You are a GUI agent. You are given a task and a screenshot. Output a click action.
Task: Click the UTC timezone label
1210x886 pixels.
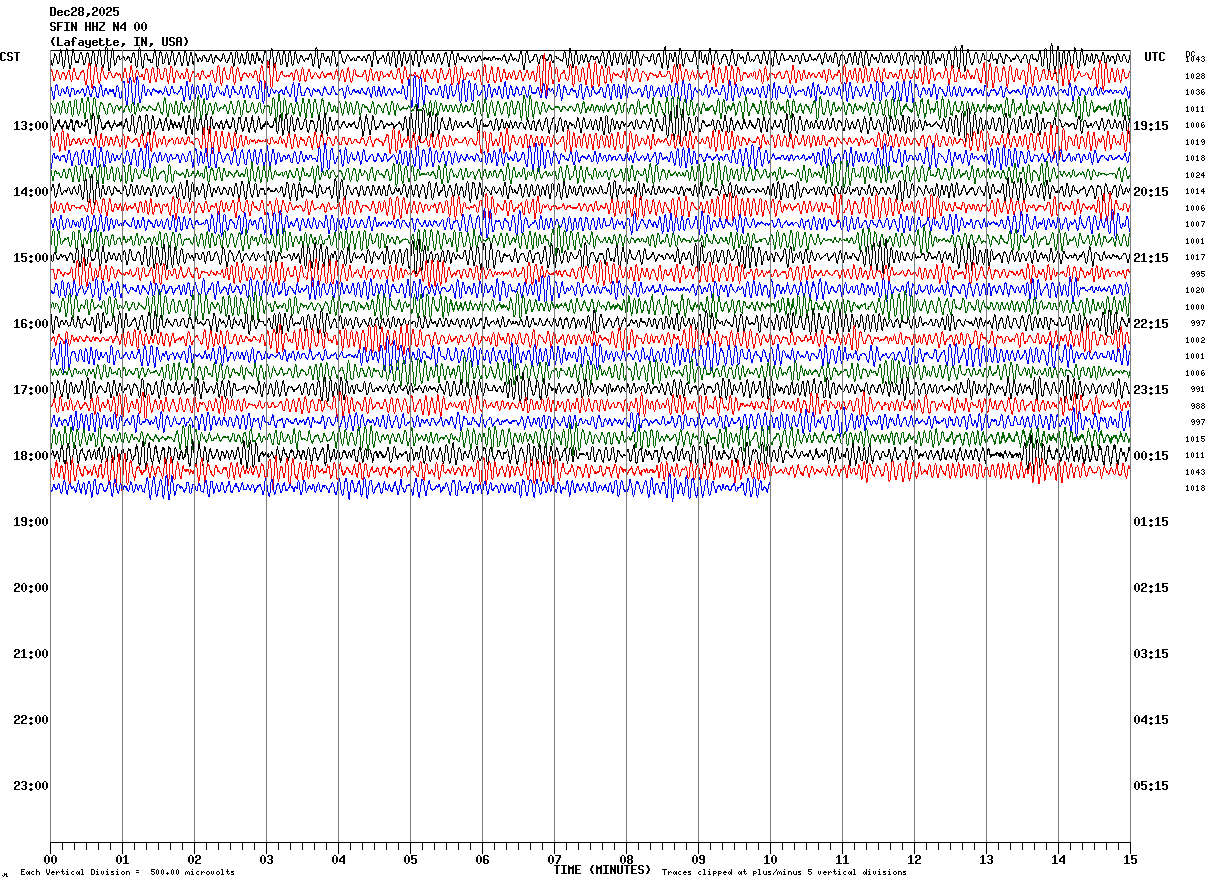1155,57
